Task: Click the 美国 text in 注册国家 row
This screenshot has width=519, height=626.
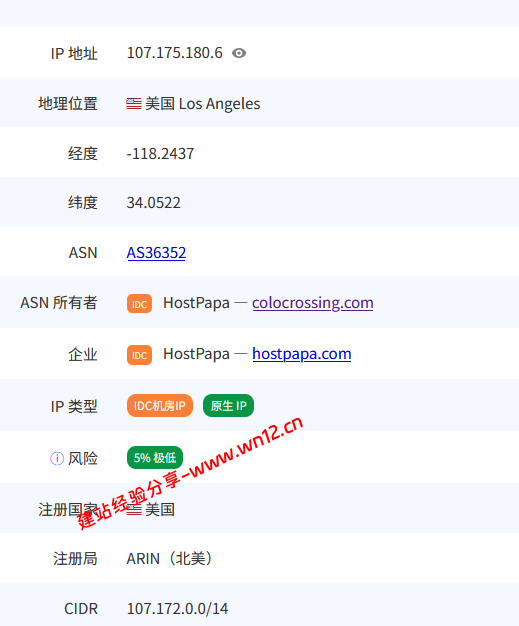Action: pos(160,510)
